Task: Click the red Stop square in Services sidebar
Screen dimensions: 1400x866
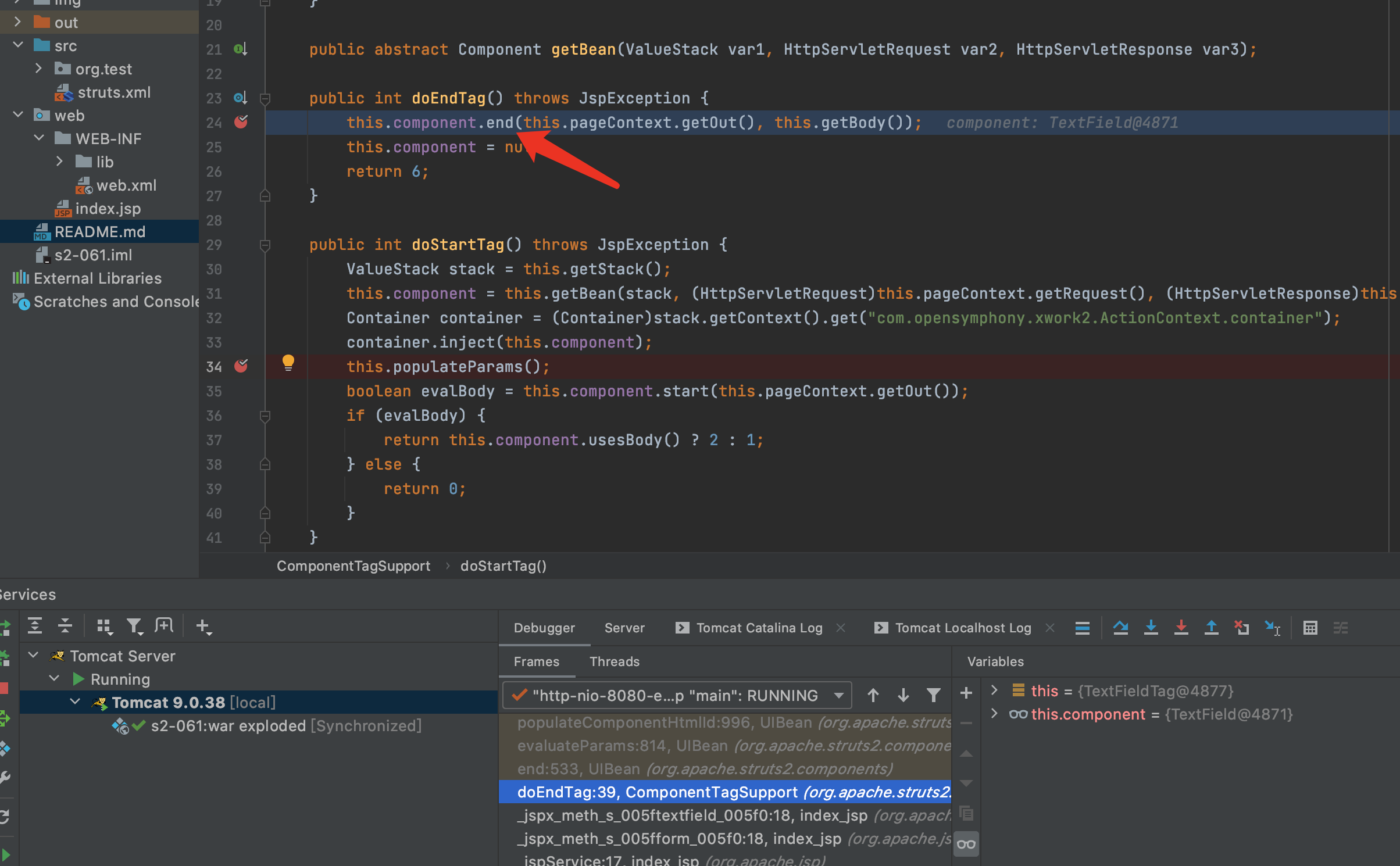Action: pyautogui.click(x=3, y=688)
